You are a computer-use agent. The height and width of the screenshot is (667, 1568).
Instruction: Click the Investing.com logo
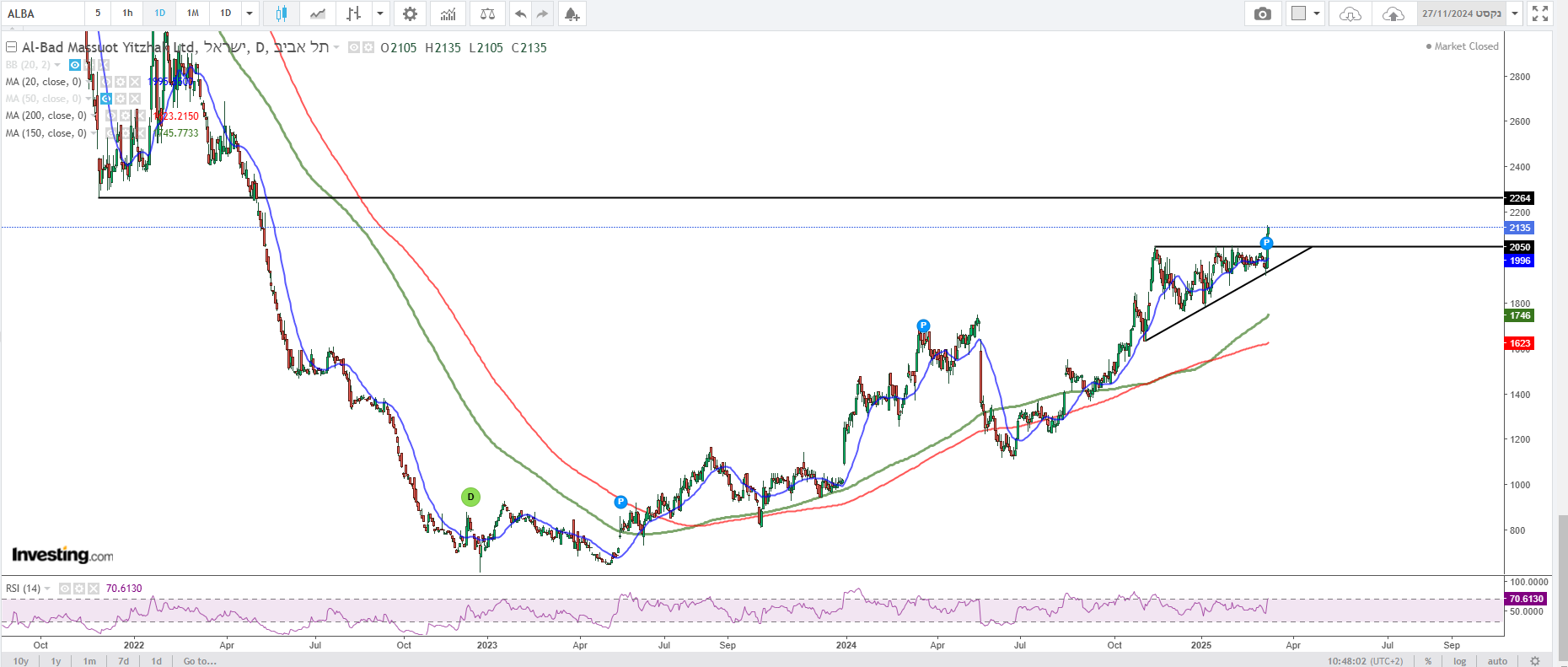[62, 555]
